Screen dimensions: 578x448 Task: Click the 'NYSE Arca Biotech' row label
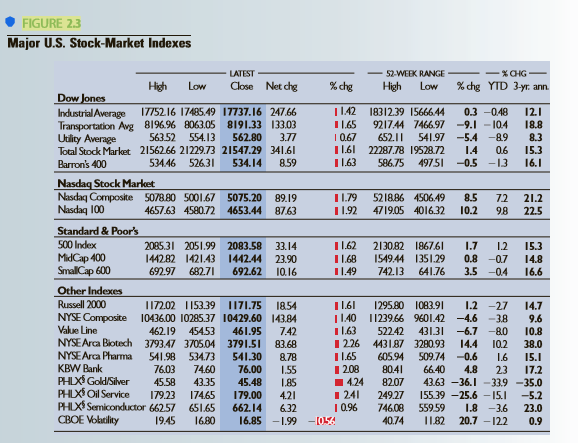point(95,343)
